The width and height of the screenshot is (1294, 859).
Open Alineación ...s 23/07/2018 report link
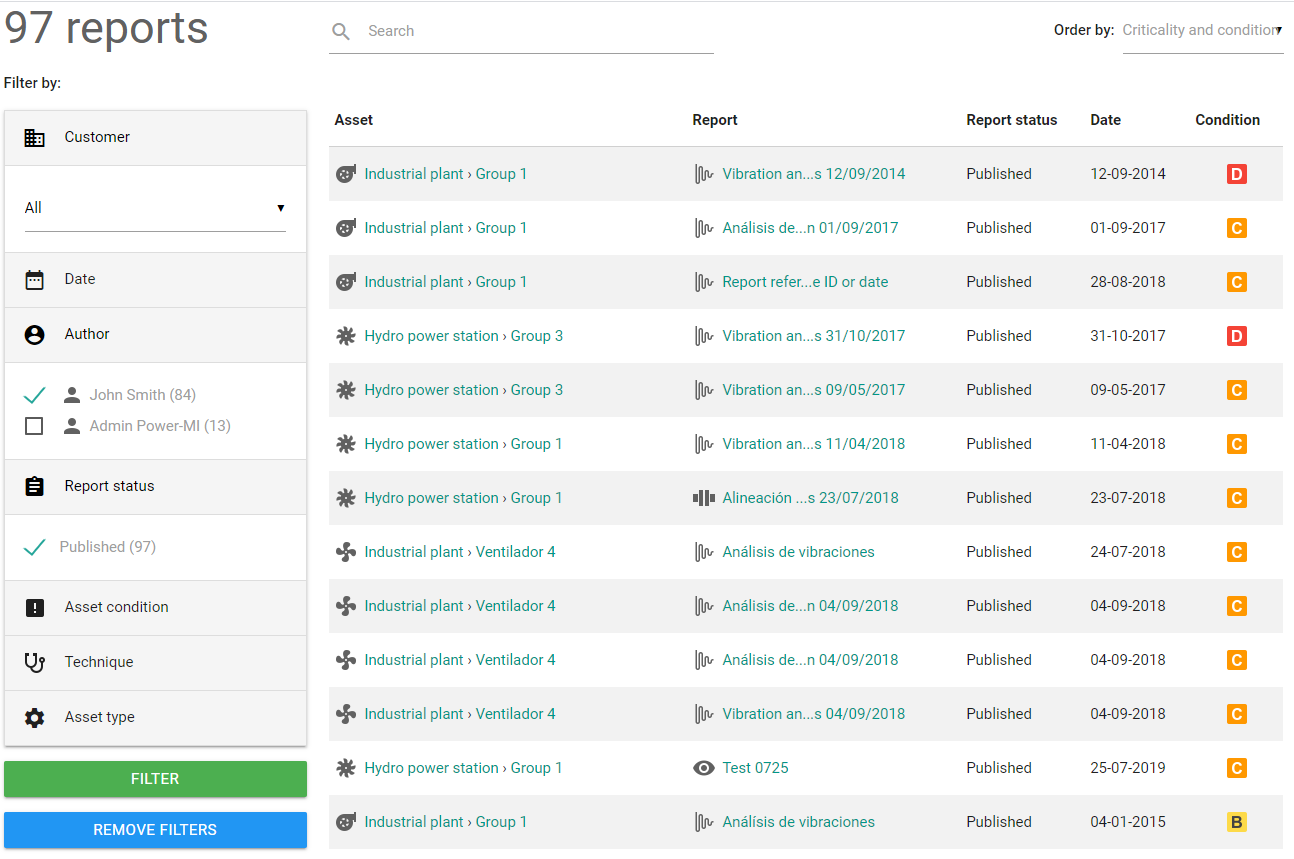click(x=811, y=498)
